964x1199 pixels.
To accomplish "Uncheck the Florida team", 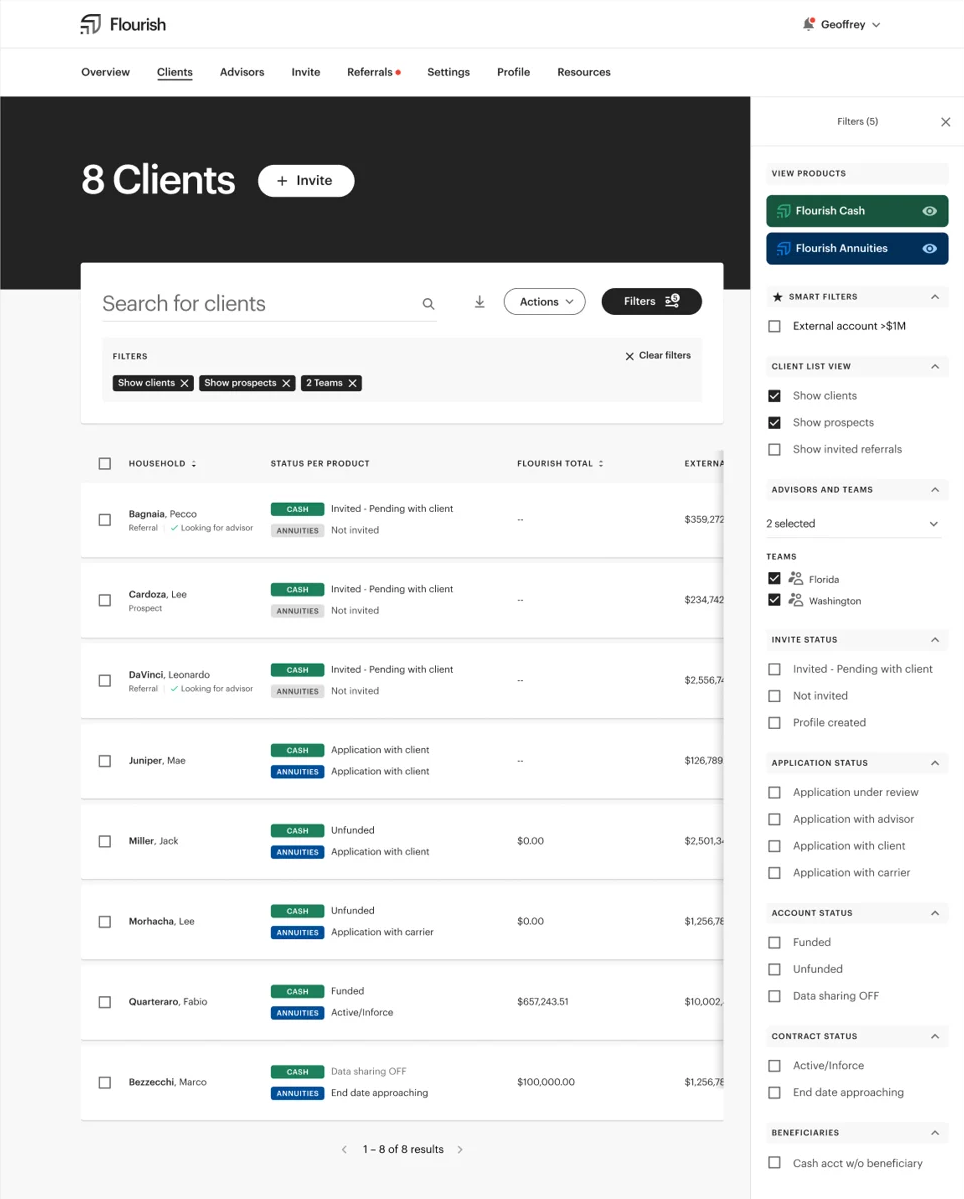I will [x=774, y=578].
